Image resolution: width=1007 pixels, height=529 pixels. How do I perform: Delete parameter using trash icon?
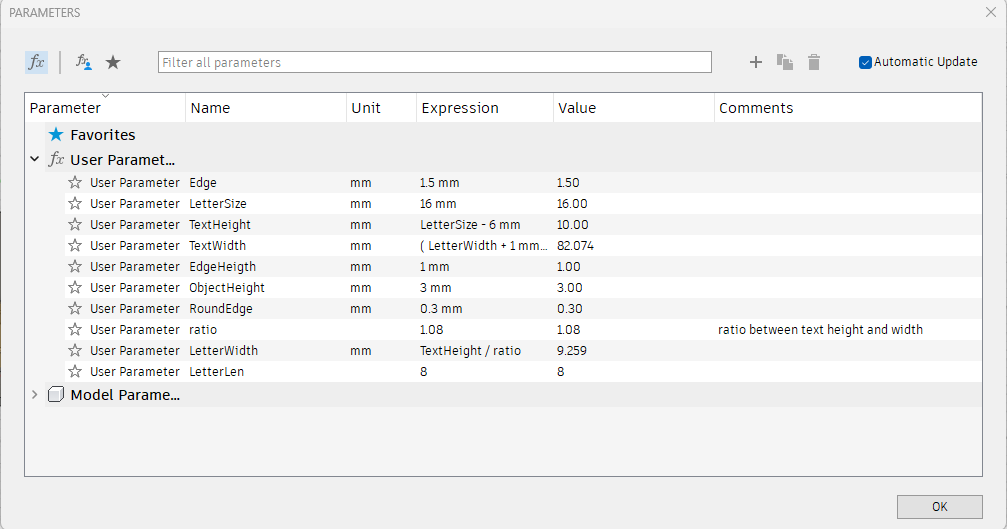pyautogui.click(x=814, y=62)
